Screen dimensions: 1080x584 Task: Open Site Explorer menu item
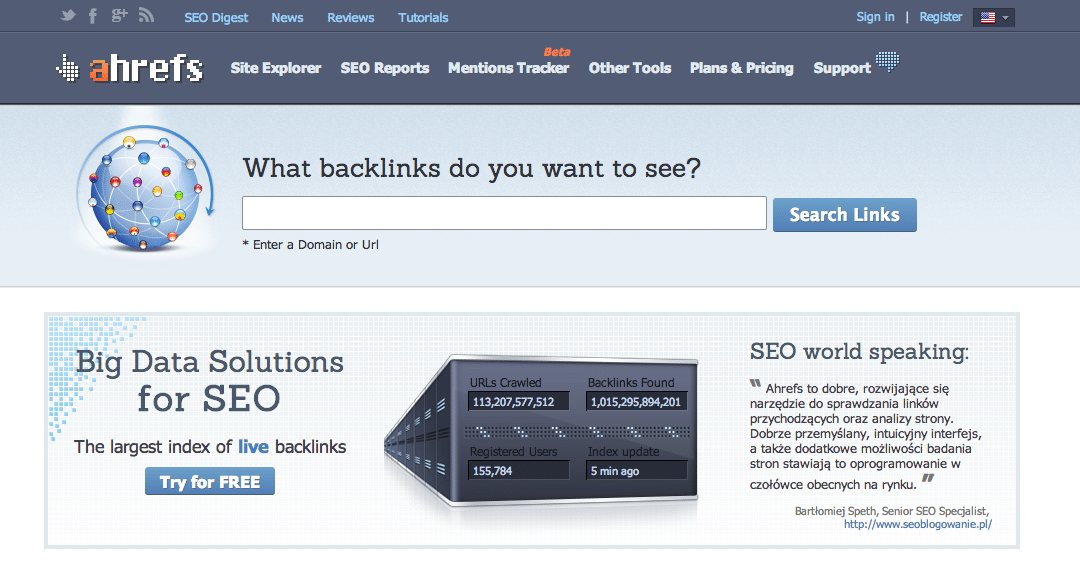276,68
